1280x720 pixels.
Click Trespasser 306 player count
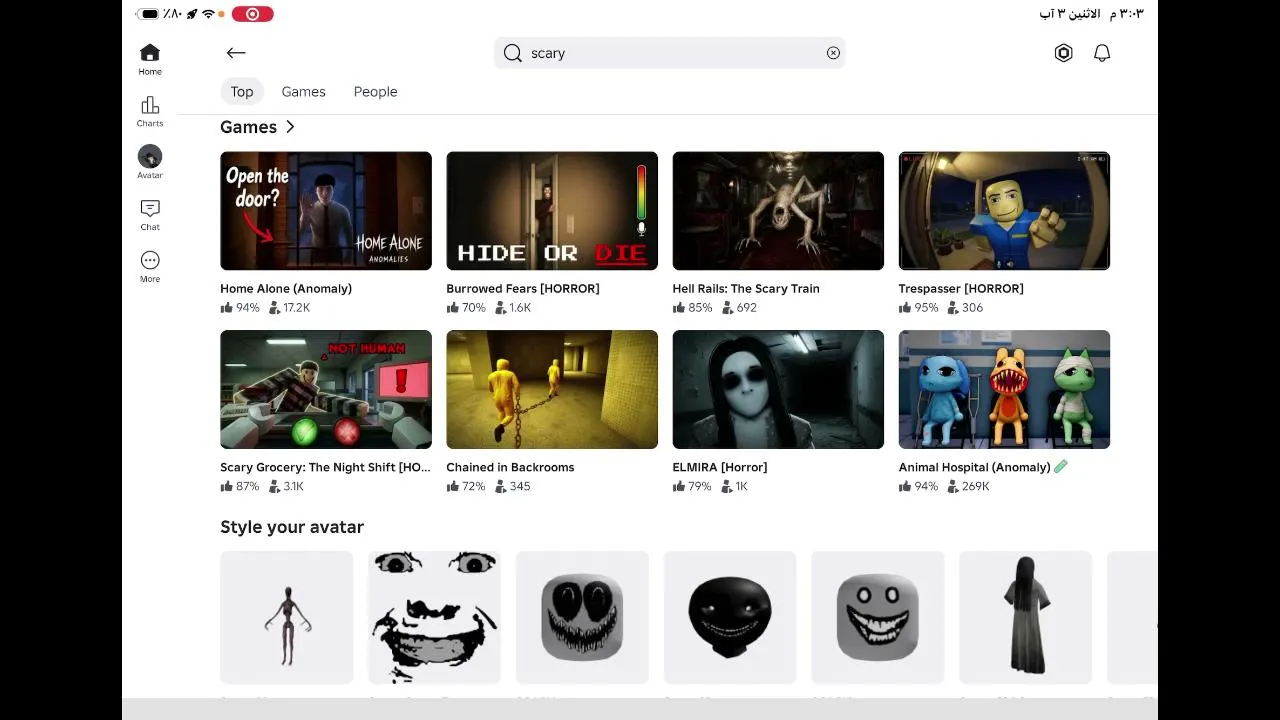pyautogui.click(x=965, y=308)
